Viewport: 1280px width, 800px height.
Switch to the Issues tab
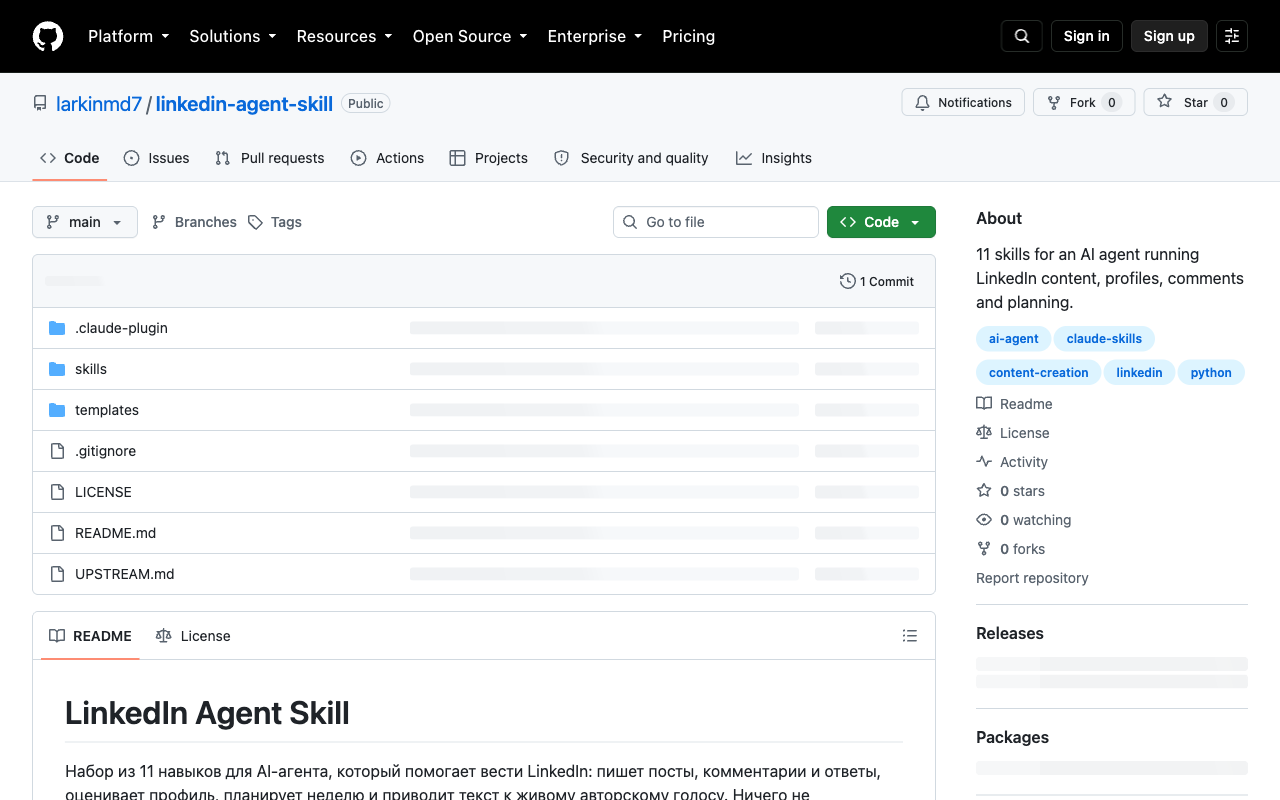(x=156, y=158)
